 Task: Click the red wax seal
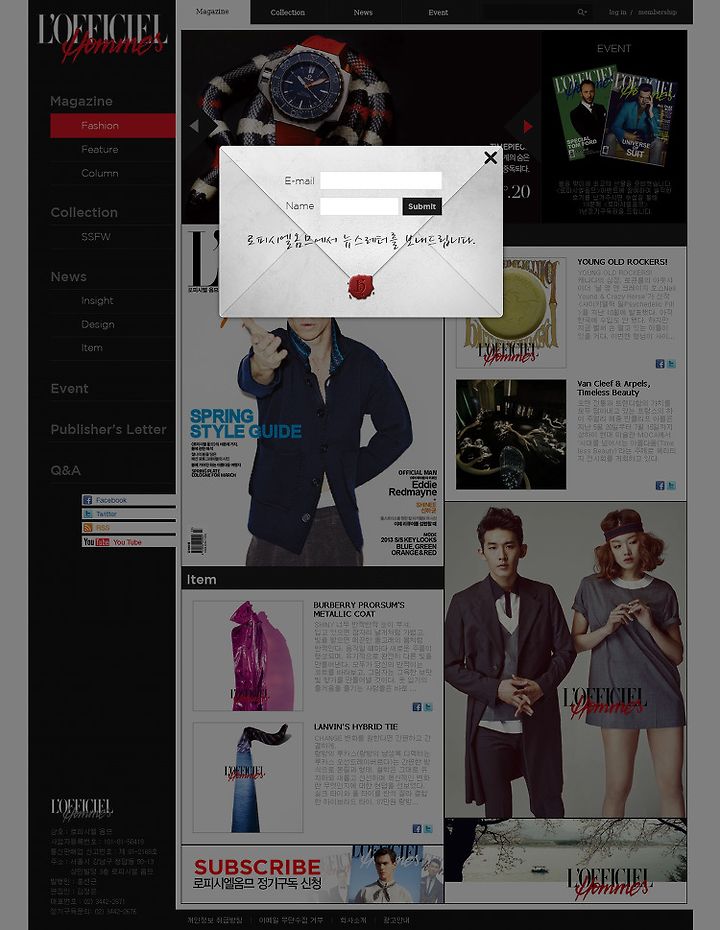[x=361, y=286]
